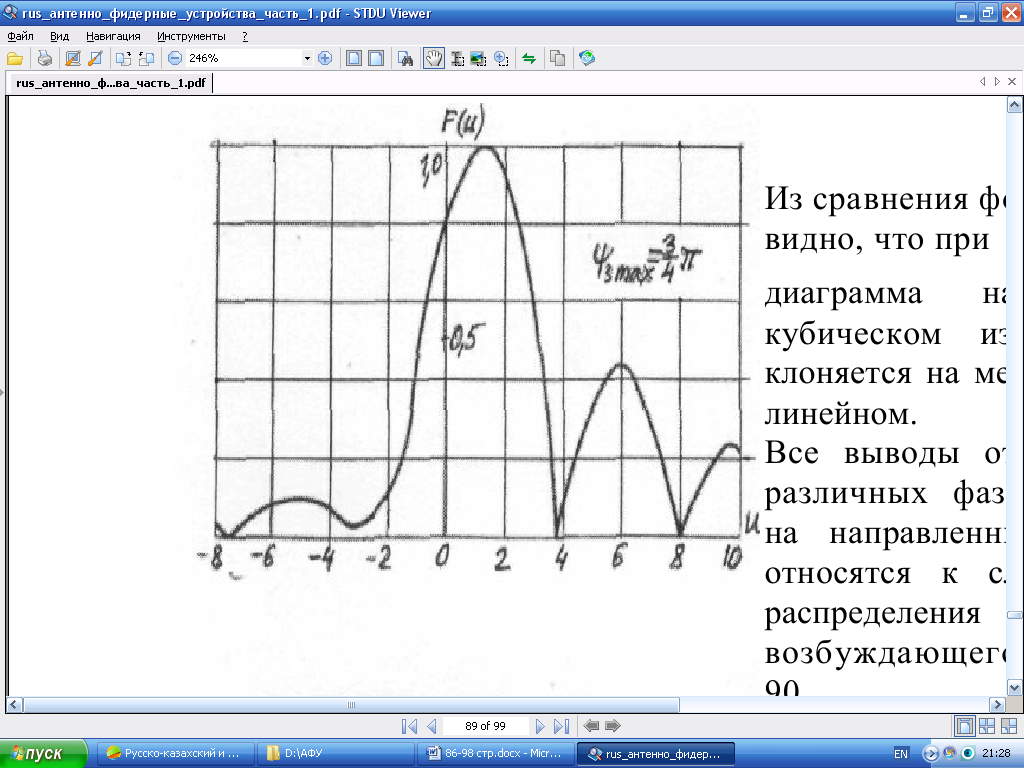Click the green swap arrows icon
Image resolution: width=1024 pixels, height=768 pixels.
[529, 59]
